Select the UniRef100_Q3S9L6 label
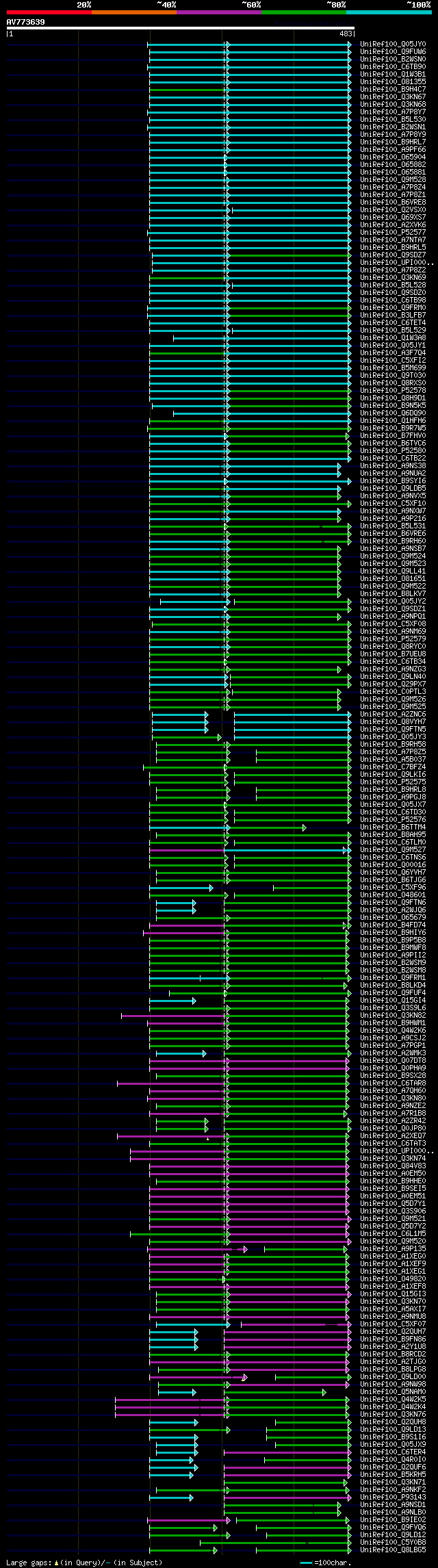Image resolution: width=438 pixels, height=1568 pixels. point(393,1008)
